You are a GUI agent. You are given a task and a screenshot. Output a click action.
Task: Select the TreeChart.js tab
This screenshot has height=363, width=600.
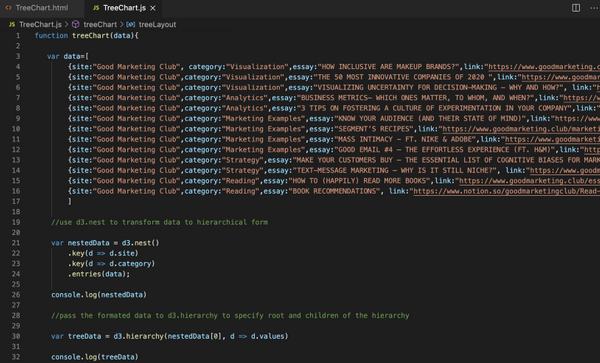[x=124, y=8]
